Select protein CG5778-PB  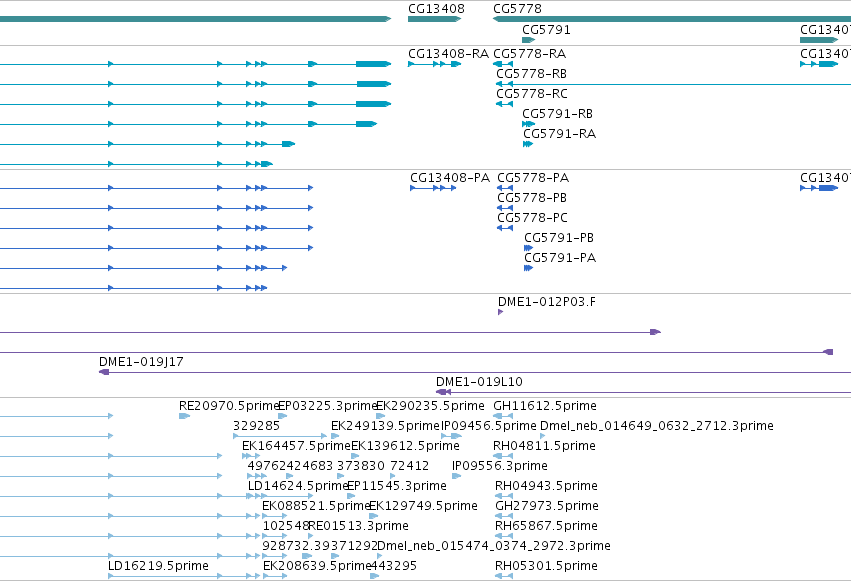point(505,208)
